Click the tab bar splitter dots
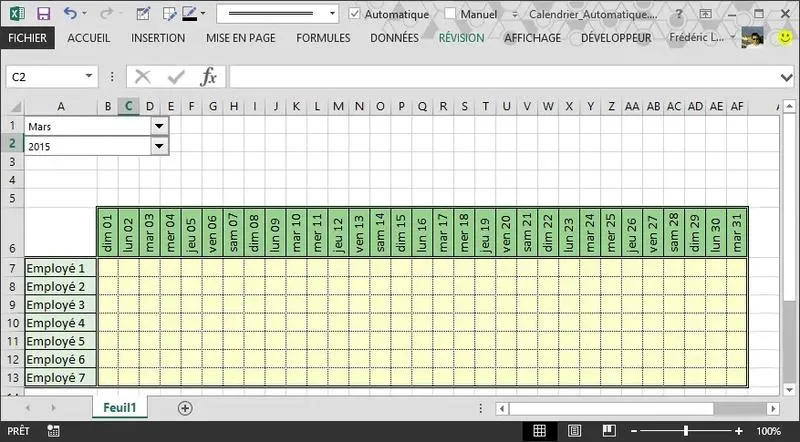Viewport: 800px width, 442px height. click(481, 408)
